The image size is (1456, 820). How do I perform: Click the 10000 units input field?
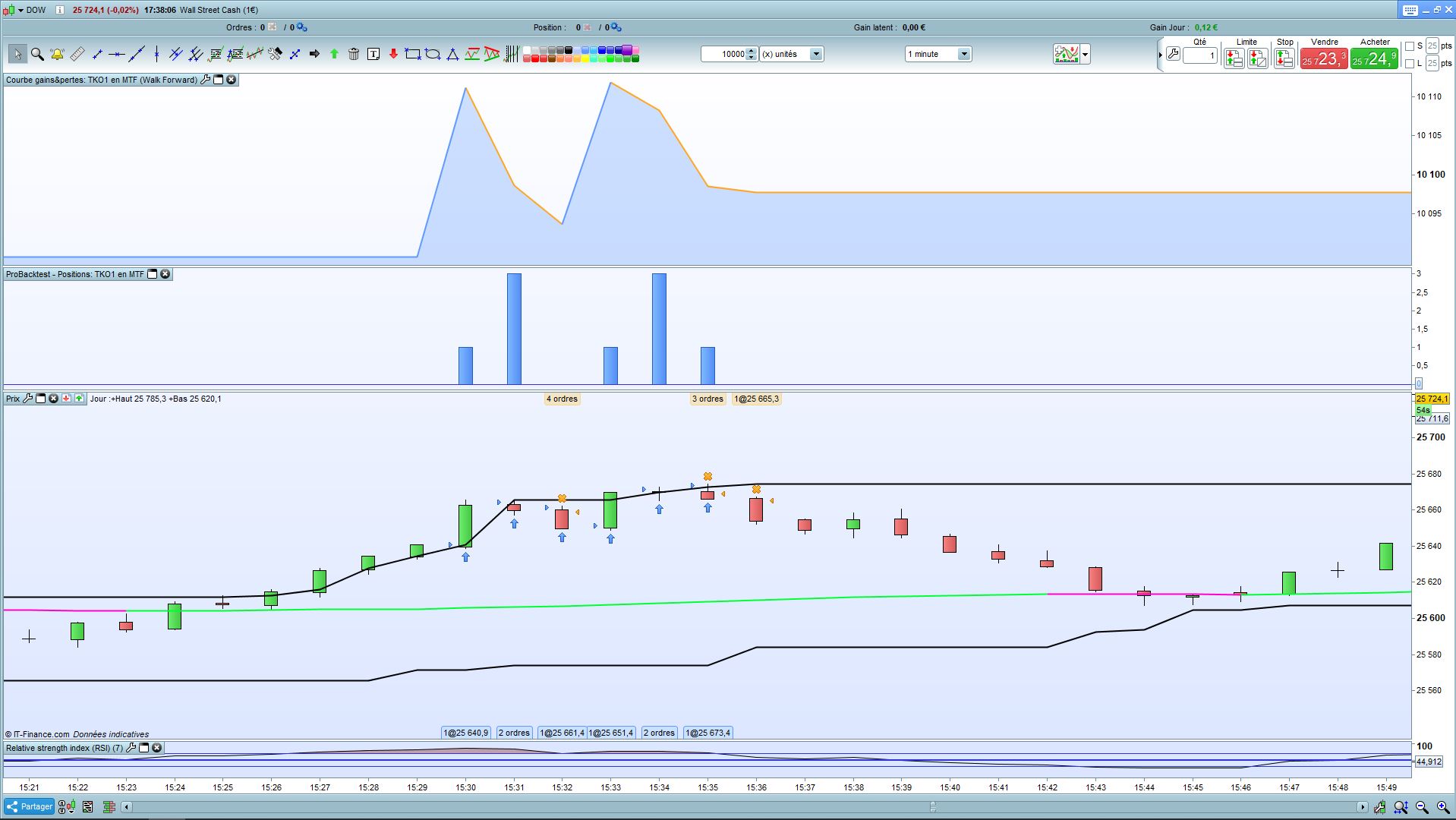point(723,54)
